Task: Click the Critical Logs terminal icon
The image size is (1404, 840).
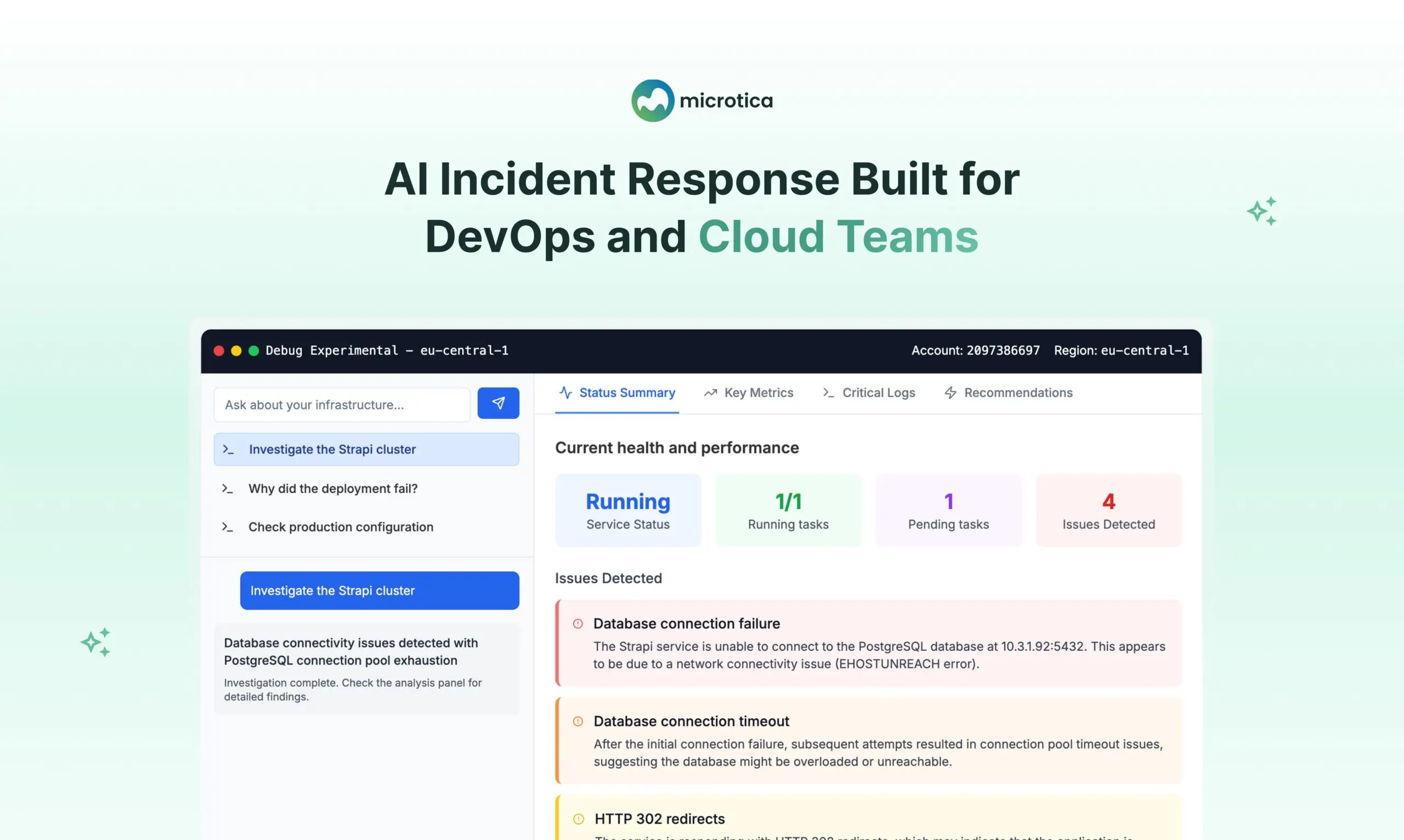Action: click(x=828, y=392)
